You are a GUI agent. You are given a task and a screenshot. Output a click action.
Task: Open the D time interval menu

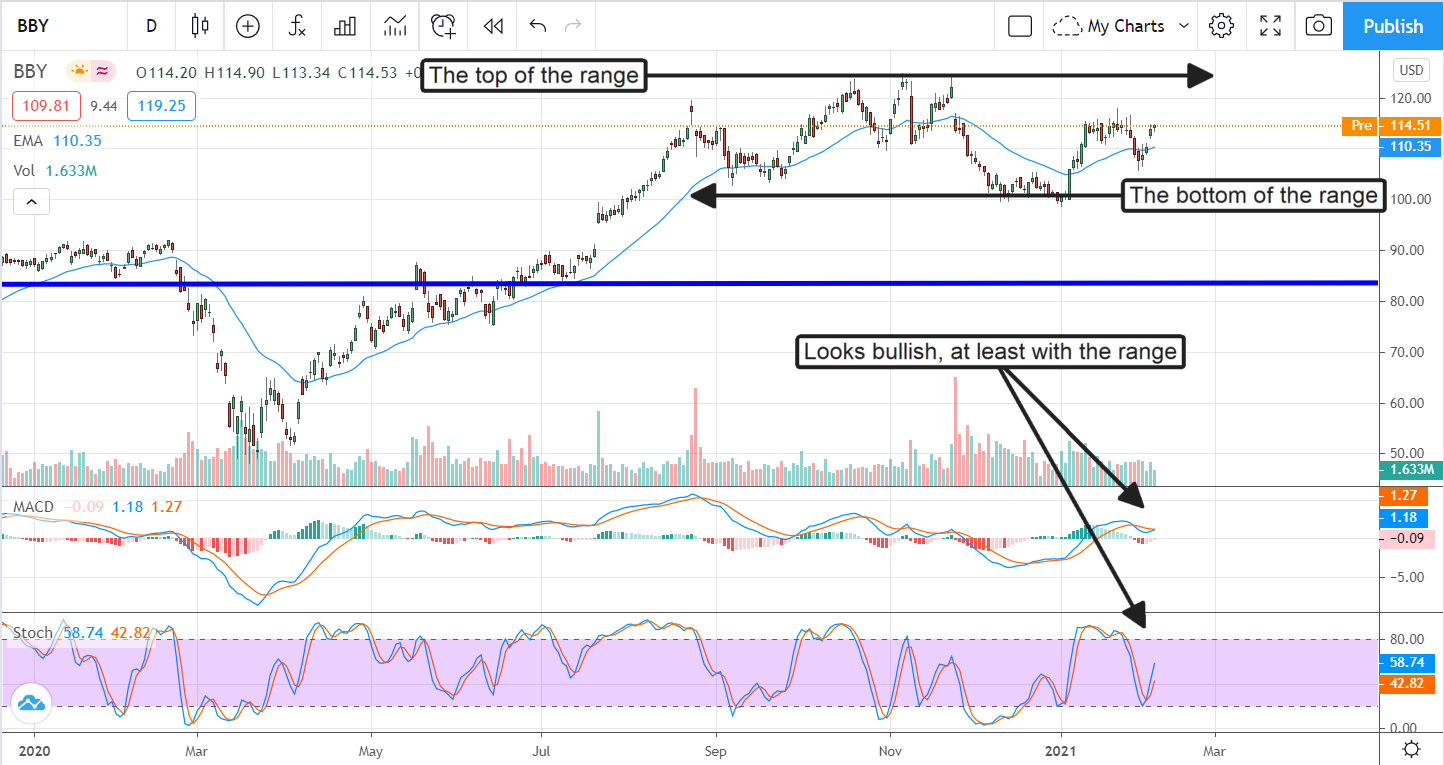(x=151, y=26)
